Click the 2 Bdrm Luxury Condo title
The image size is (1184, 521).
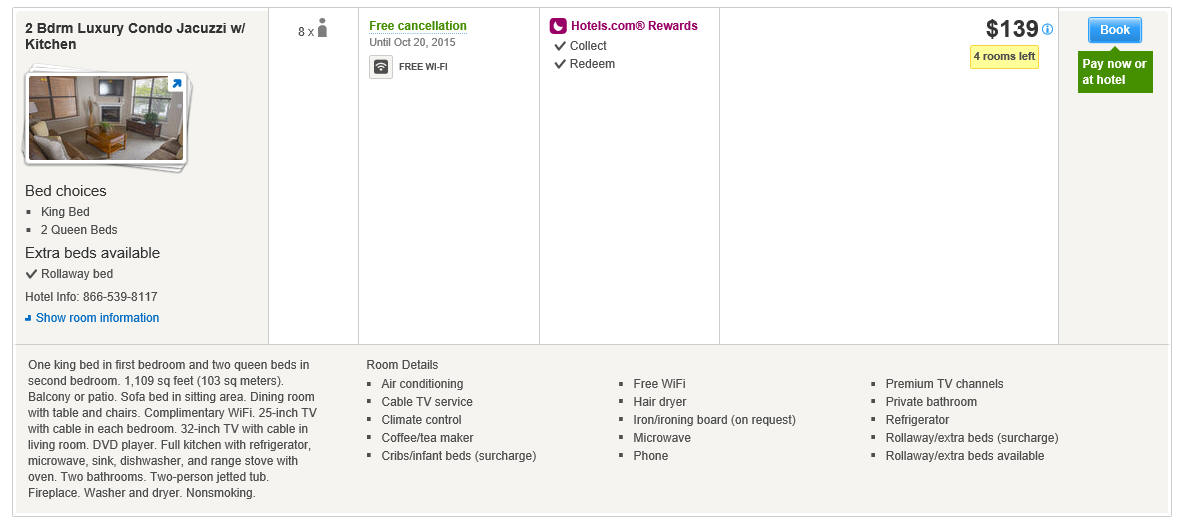[135, 36]
